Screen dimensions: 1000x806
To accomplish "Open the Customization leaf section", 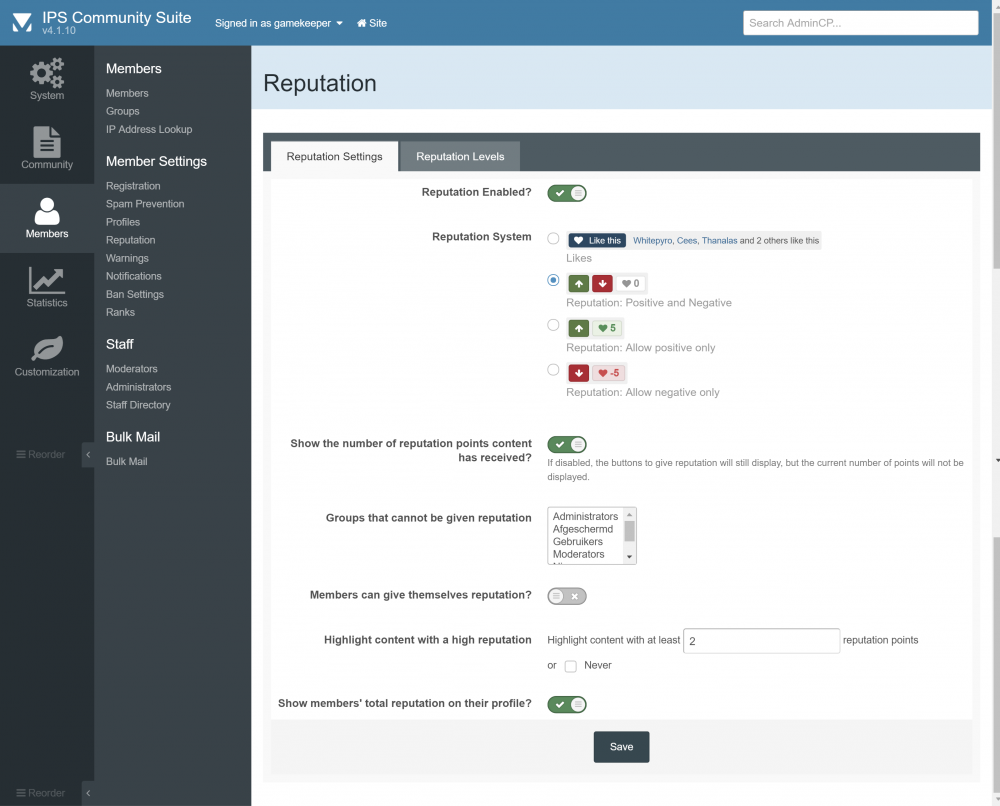I will point(47,356).
